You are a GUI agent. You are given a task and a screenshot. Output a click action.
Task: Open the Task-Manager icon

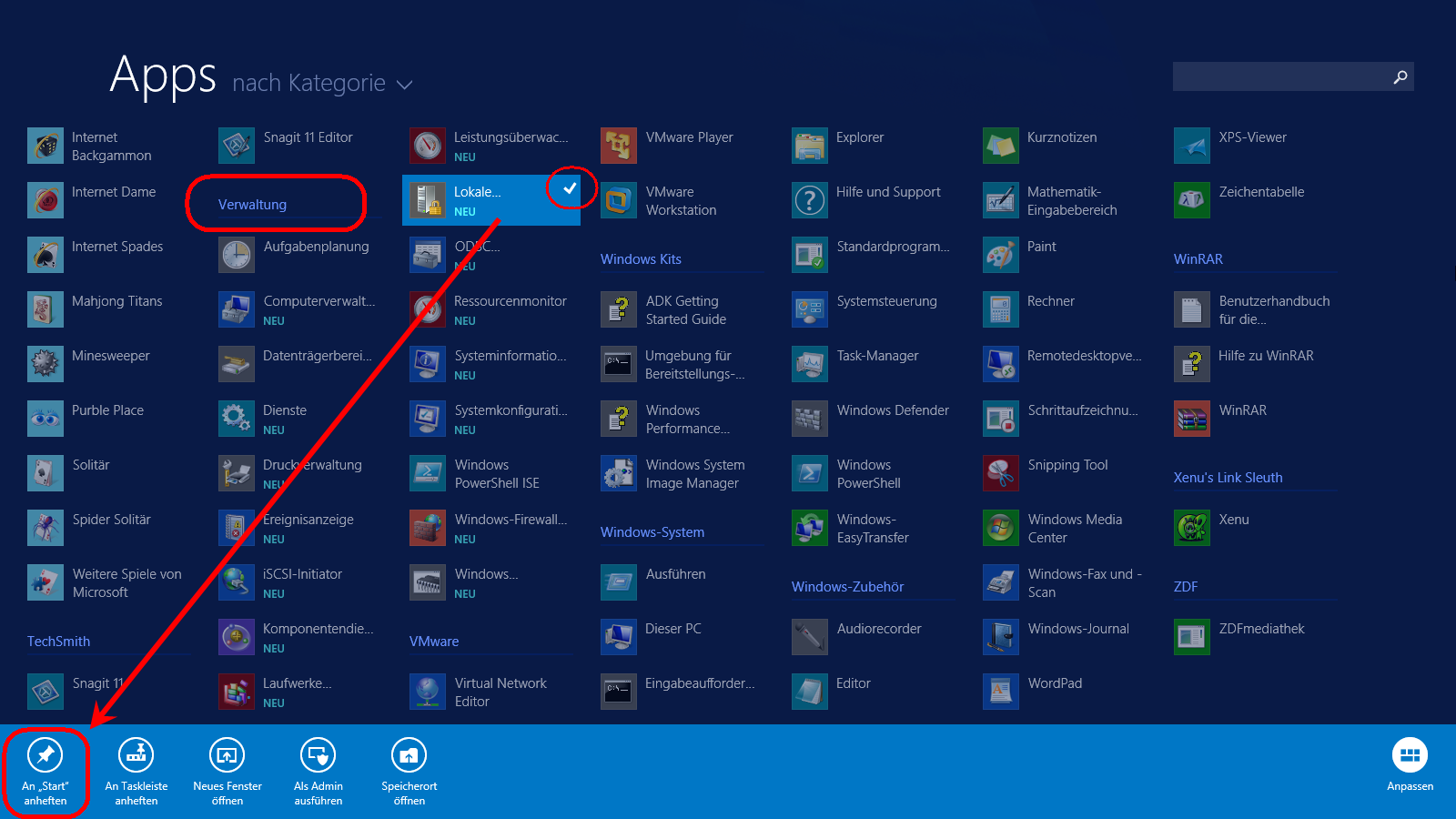coord(810,364)
